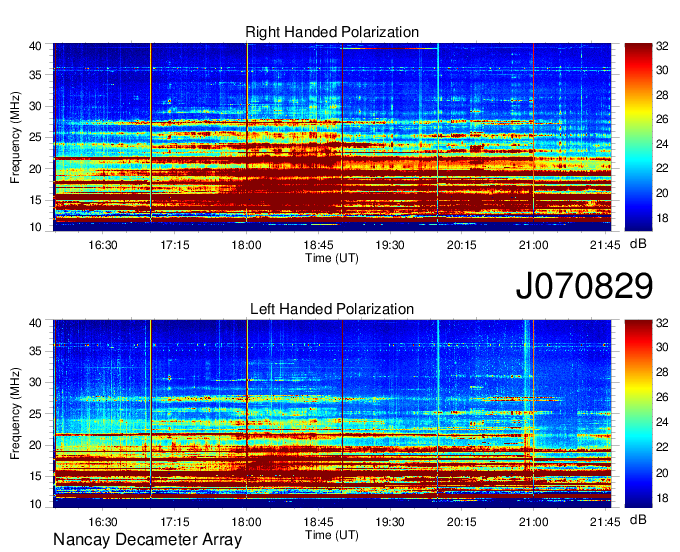Click the "32" value on Right Handed color bar
Viewport: 680px width, 552px height.
point(662,46)
